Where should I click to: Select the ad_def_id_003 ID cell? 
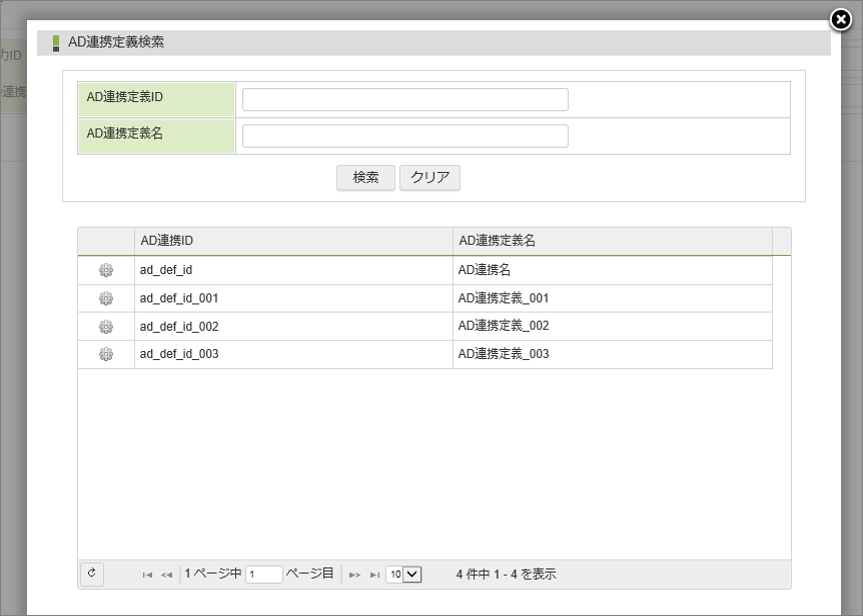tap(293, 354)
